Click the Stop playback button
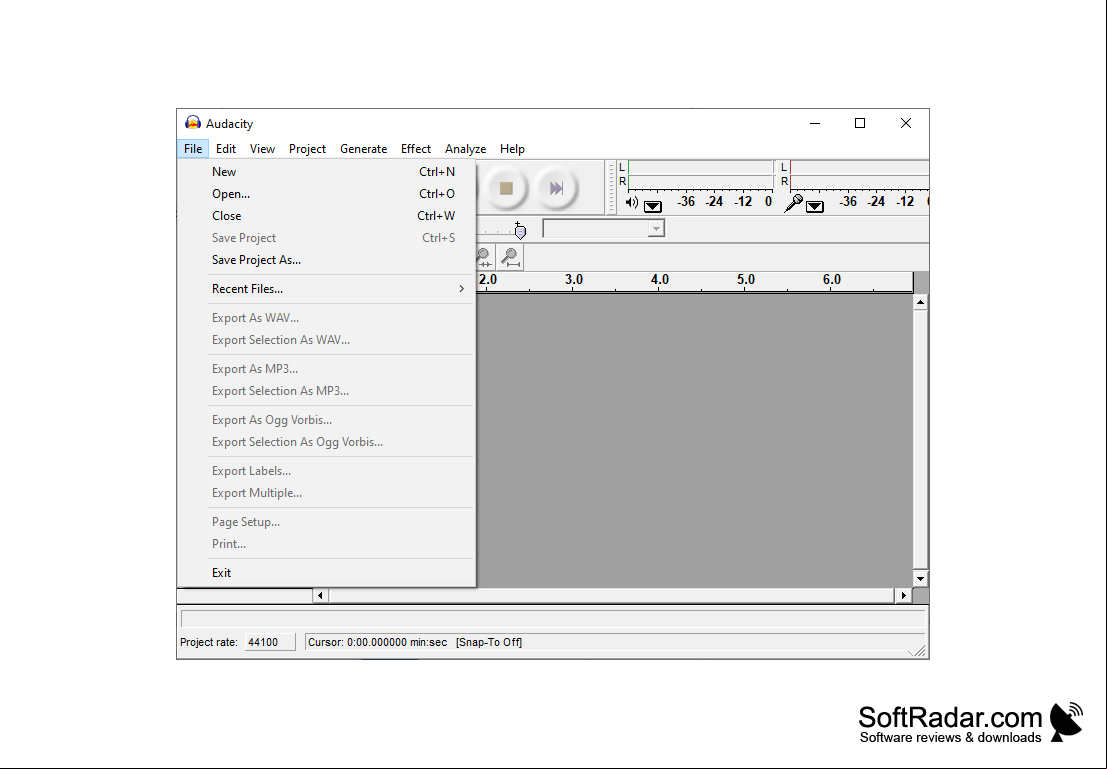1107x769 pixels. (505, 188)
